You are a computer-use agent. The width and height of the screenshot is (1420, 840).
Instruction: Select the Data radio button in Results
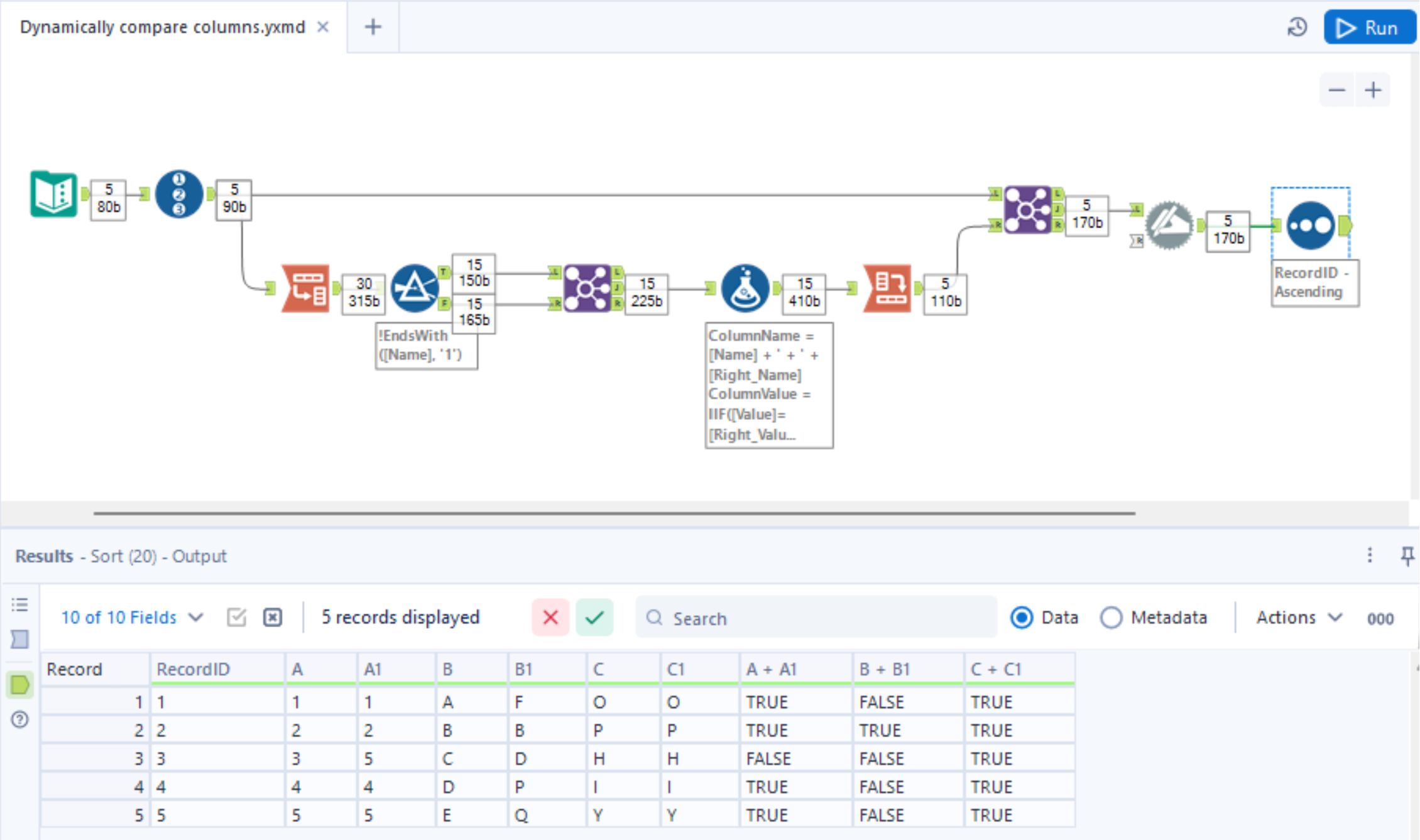pos(1022,618)
